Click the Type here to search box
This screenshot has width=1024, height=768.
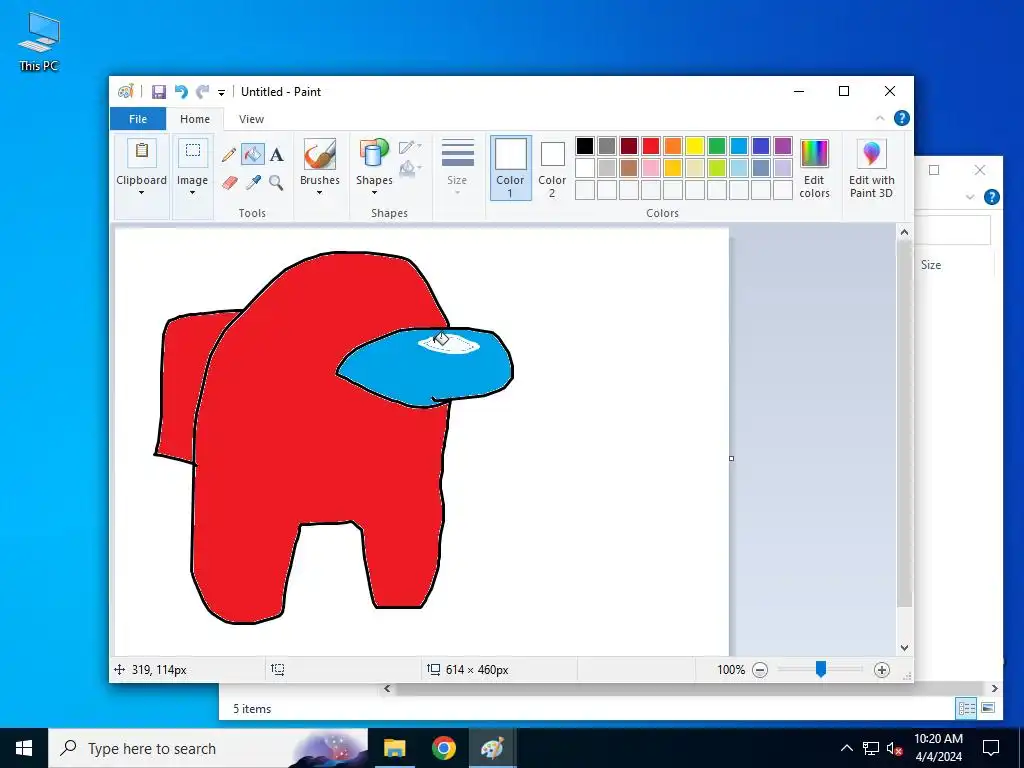(x=208, y=748)
